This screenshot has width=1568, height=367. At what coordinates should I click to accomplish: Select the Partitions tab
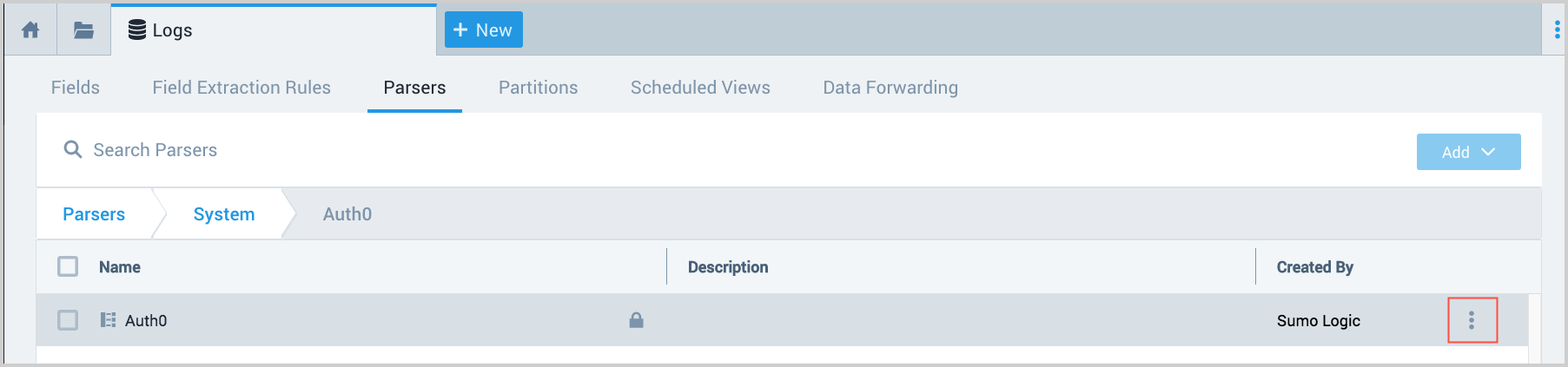click(538, 88)
